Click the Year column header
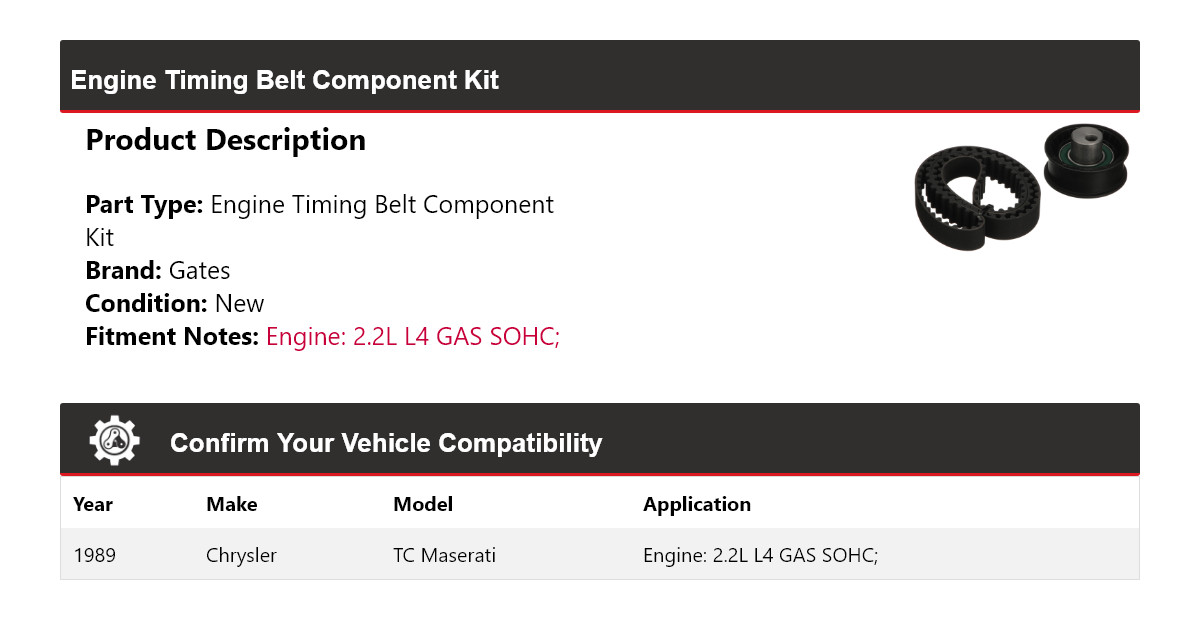 [93, 504]
